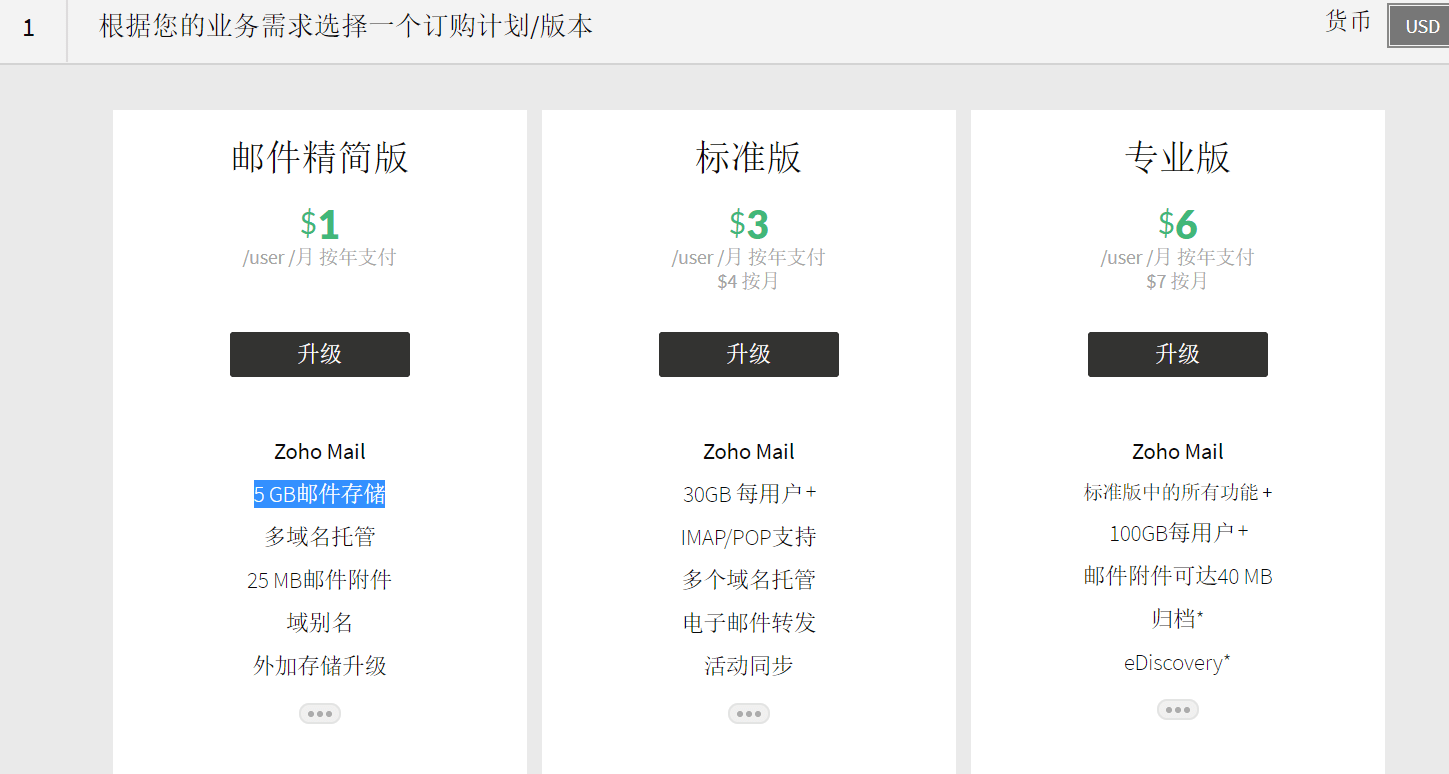Click 活动同步 feature text
Viewport: 1449px width, 774px height.
click(749, 666)
